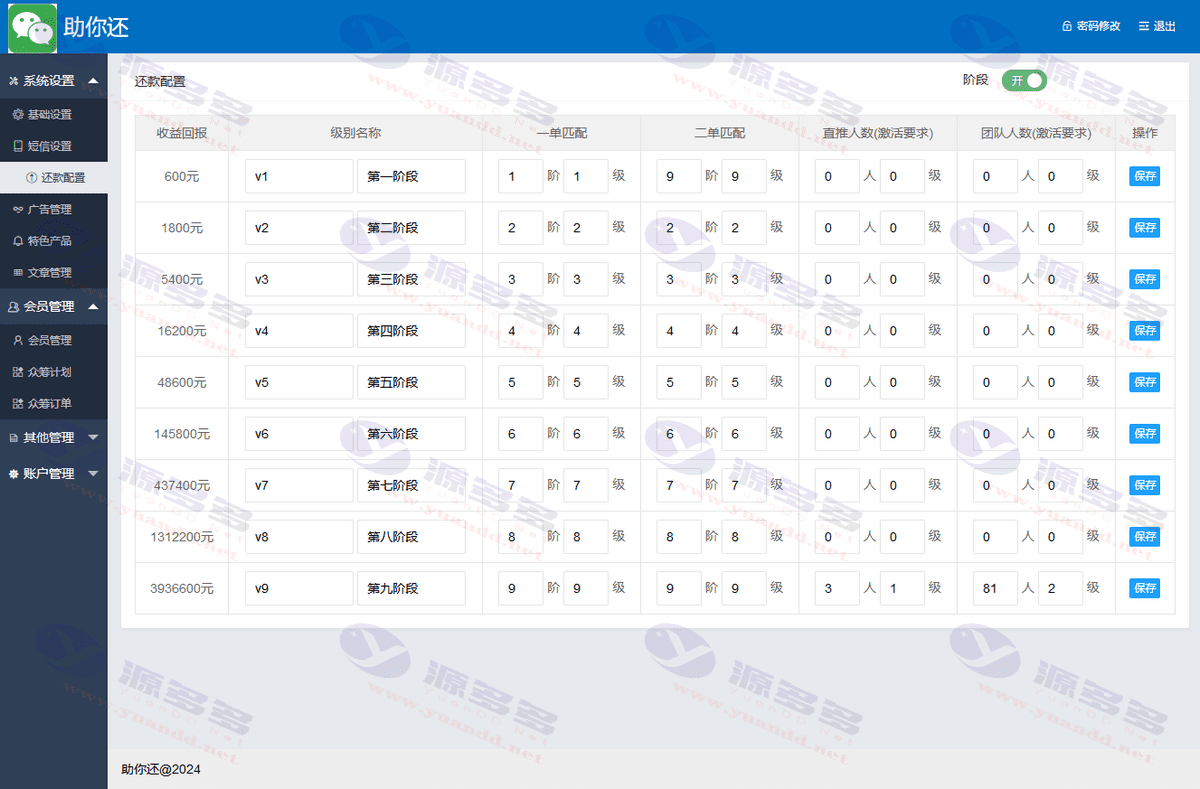The width and height of the screenshot is (1200, 789).
Task: Click the 81 team count field
Action: [x=995, y=588]
